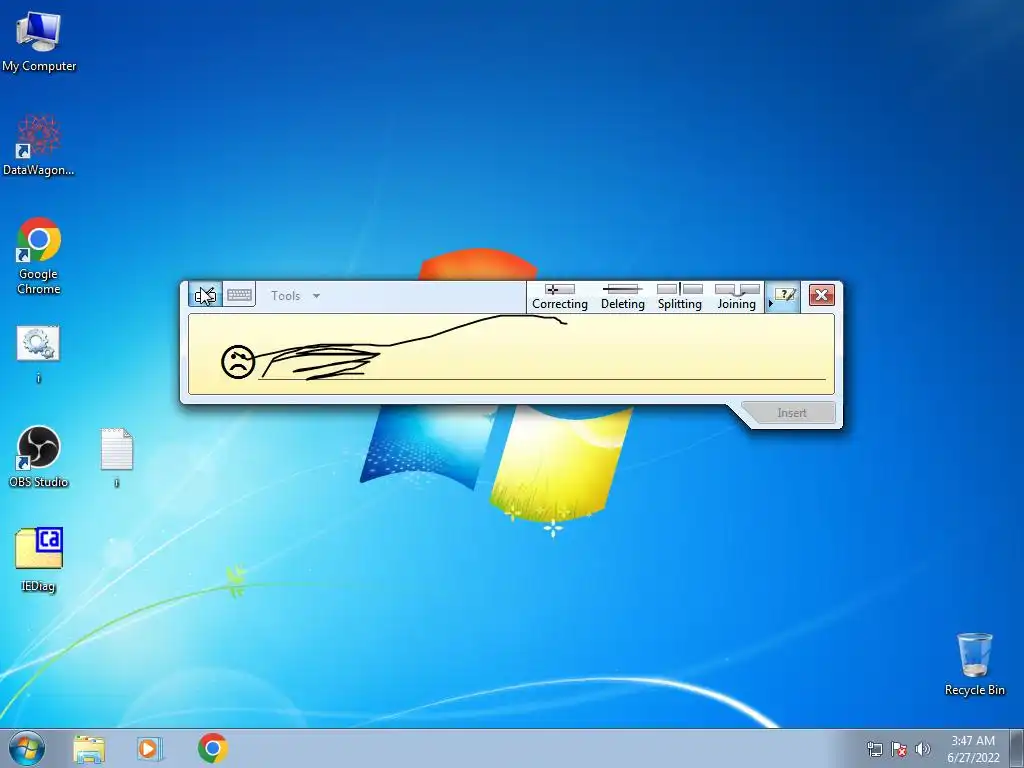
Task: Show the Splitting gesture demo
Action: click(x=679, y=297)
